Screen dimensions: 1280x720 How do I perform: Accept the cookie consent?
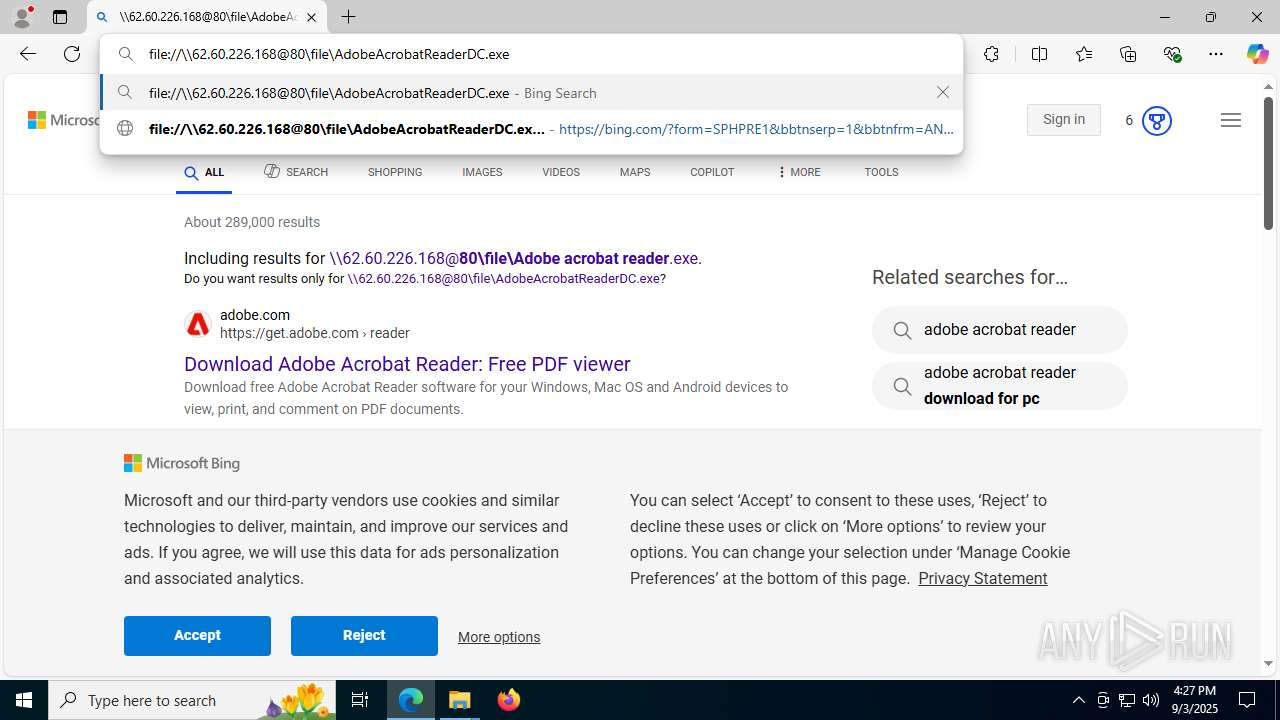click(x=197, y=636)
